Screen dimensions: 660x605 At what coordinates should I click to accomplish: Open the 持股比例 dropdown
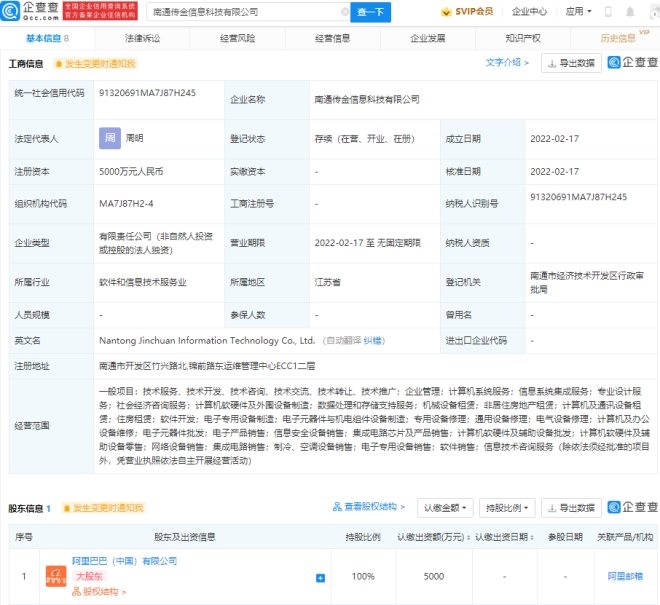pyautogui.click(x=507, y=508)
